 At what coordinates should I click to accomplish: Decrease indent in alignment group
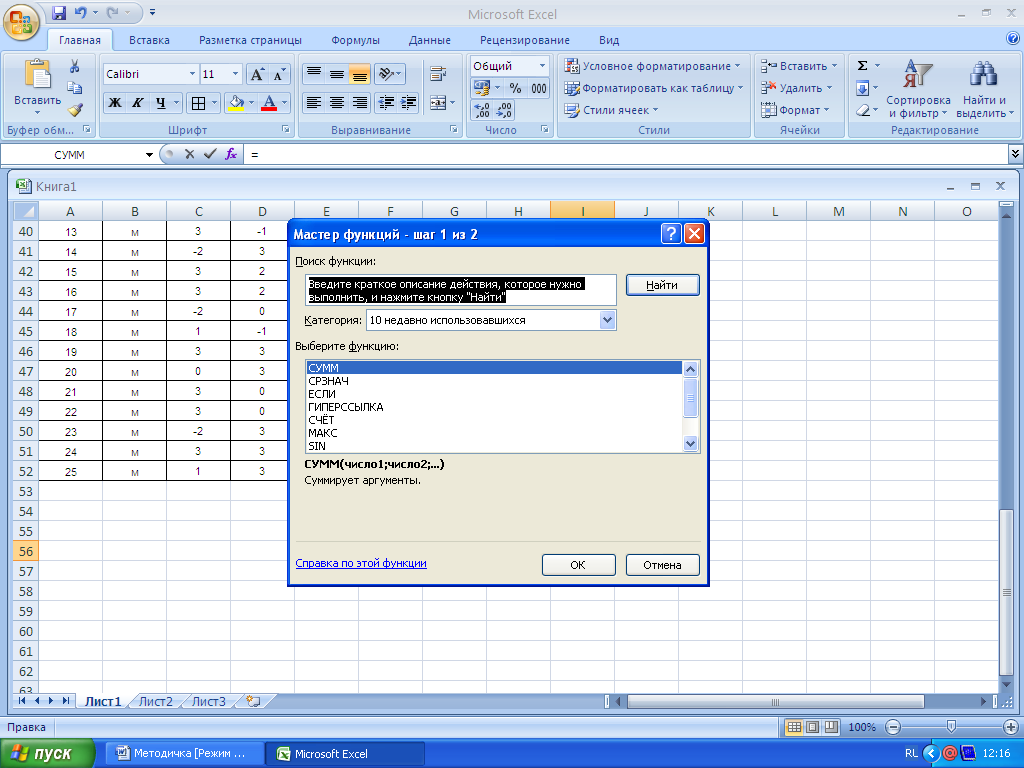[387, 103]
